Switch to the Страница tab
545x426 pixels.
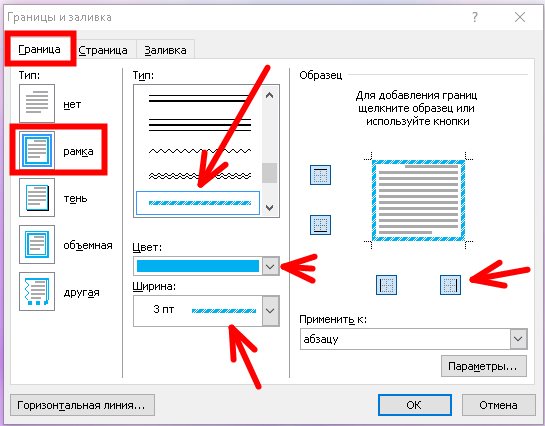coord(103,50)
